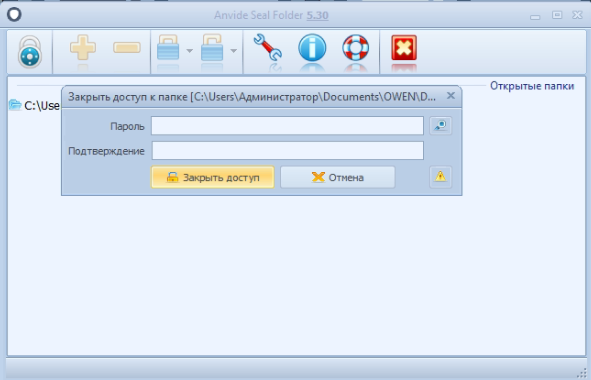Show program info with blue i icon
Image resolution: width=591 pixels, height=380 pixels.
[312, 48]
